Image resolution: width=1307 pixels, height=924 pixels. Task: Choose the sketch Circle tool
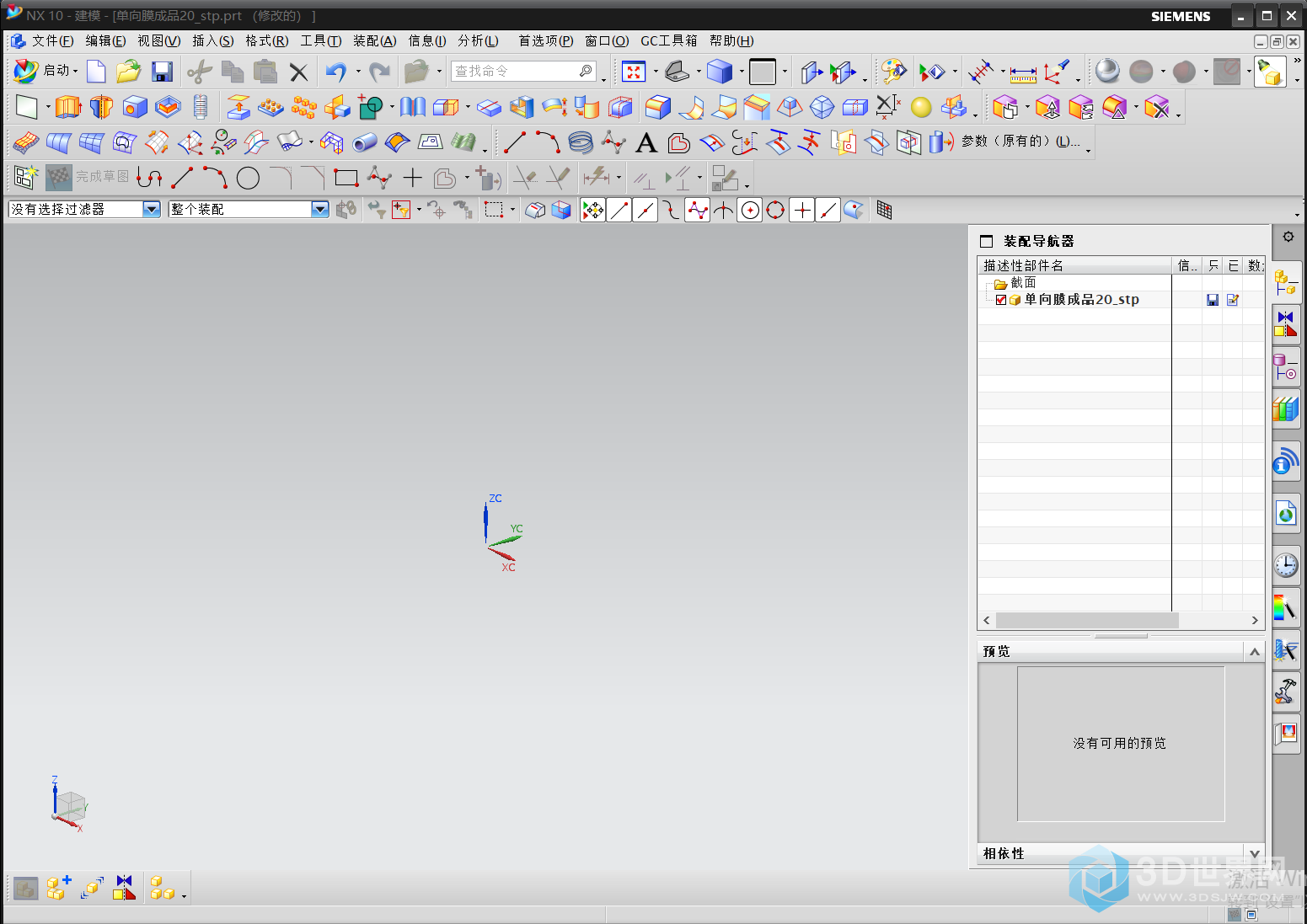click(248, 178)
